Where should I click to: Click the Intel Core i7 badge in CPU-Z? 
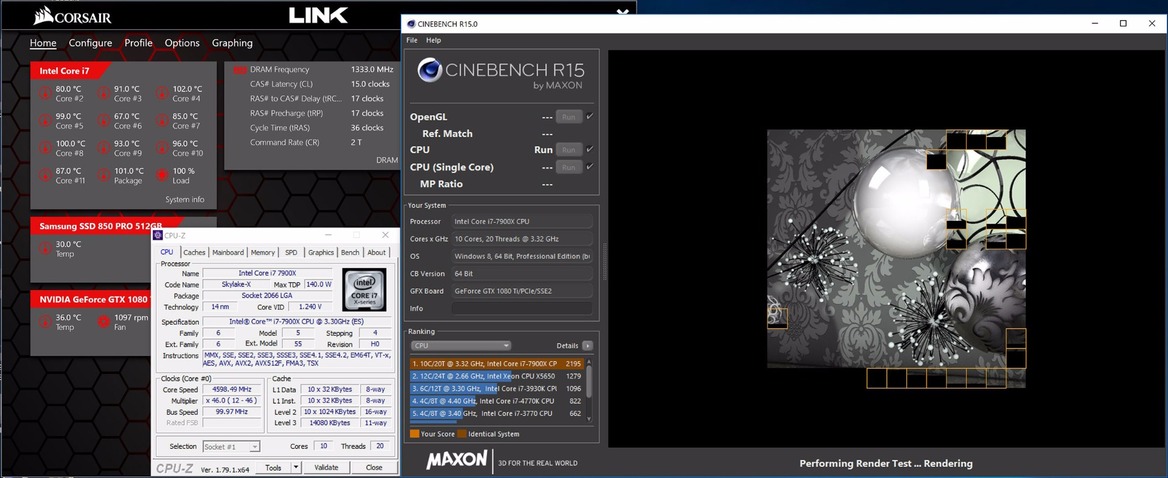(x=364, y=289)
